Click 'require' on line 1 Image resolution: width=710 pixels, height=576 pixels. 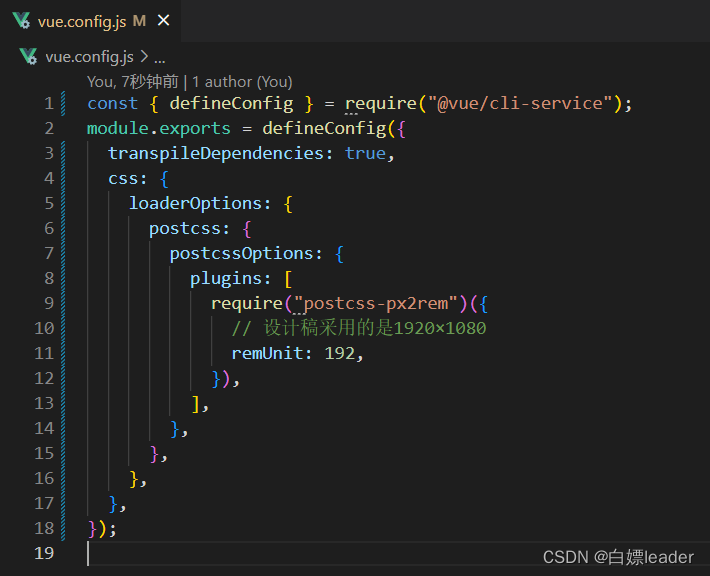[381, 104]
